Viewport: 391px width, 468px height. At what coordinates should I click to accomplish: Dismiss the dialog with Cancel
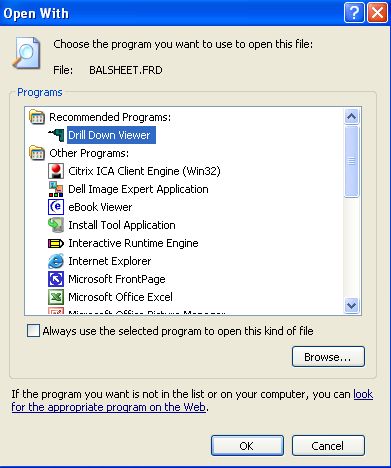[328, 446]
